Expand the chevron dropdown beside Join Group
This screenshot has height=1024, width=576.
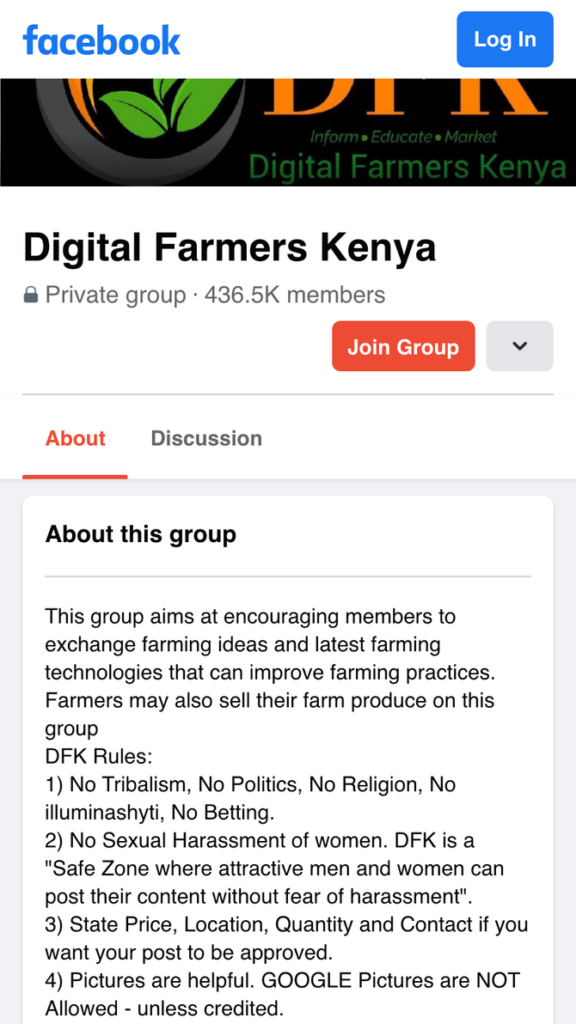click(520, 346)
